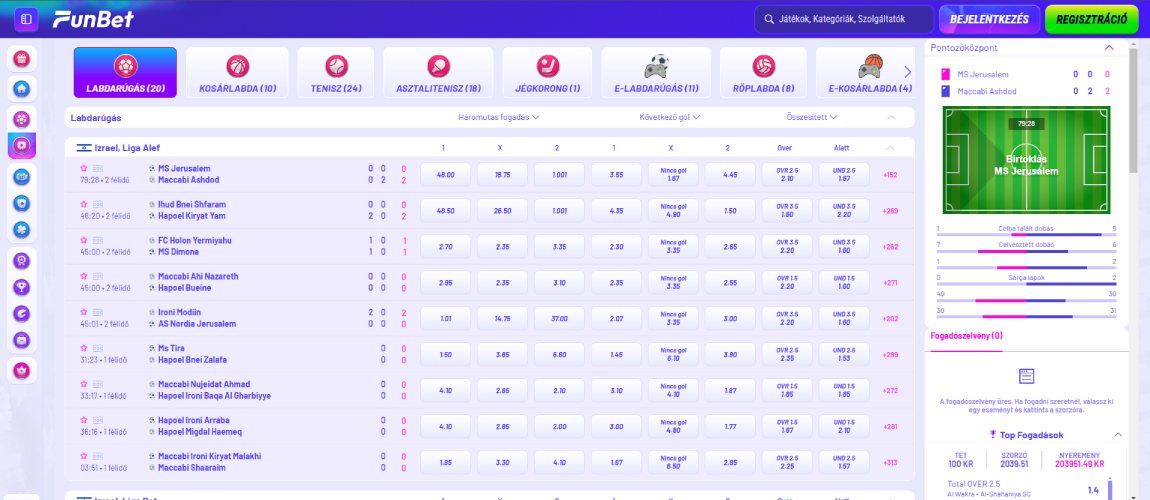Image resolution: width=1150 pixels, height=500 pixels.
Task: Open the gift promotions icon in sidebar
Action: point(22,58)
